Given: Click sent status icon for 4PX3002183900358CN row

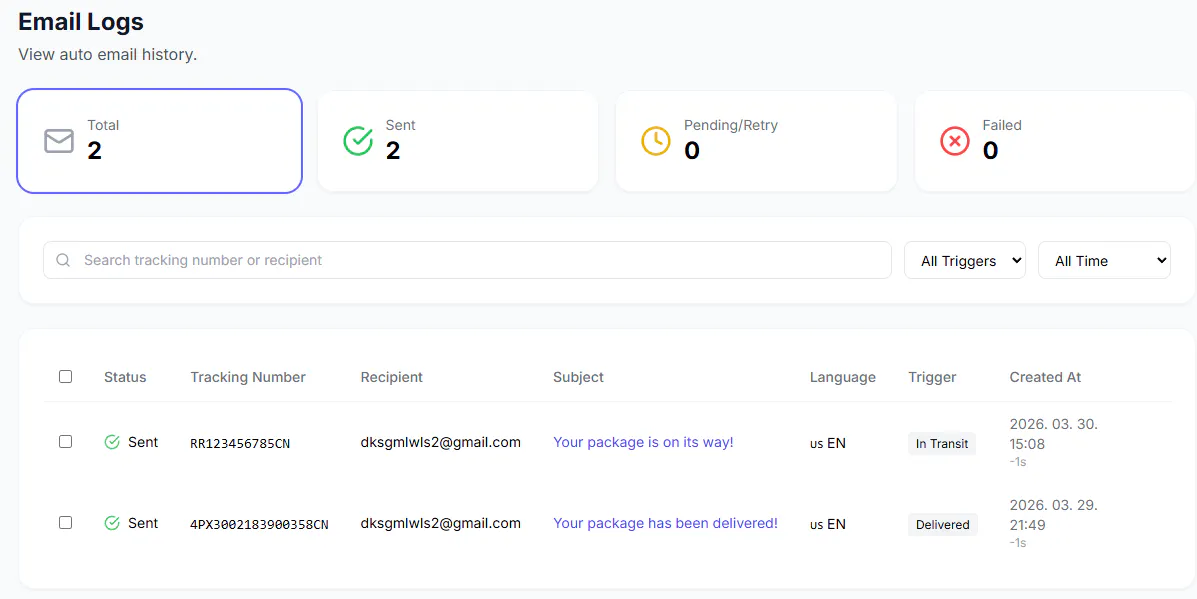Looking at the screenshot, I should click(112, 523).
